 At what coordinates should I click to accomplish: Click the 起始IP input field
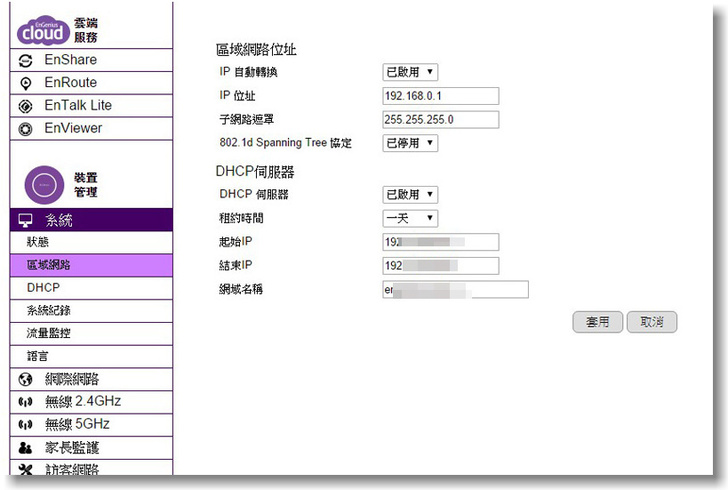click(x=441, y=242)
